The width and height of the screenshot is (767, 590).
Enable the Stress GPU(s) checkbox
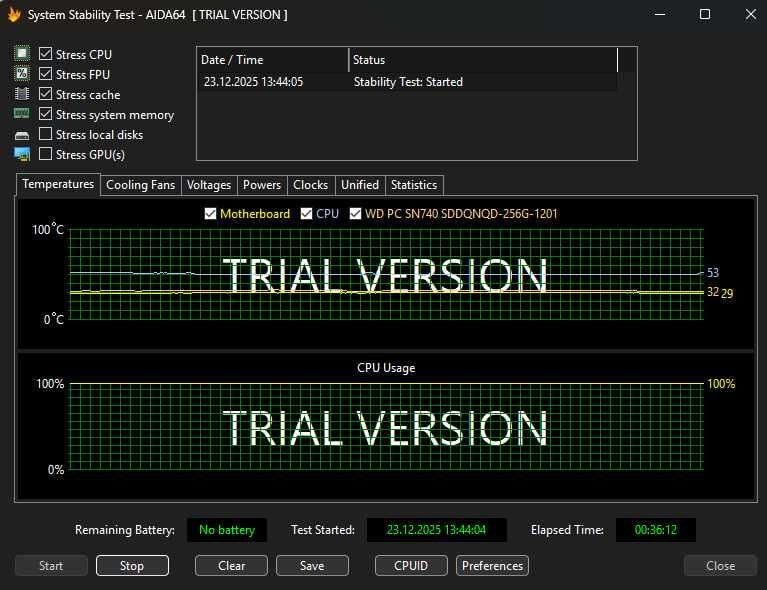pyautogui.click(x=45, y=154)
